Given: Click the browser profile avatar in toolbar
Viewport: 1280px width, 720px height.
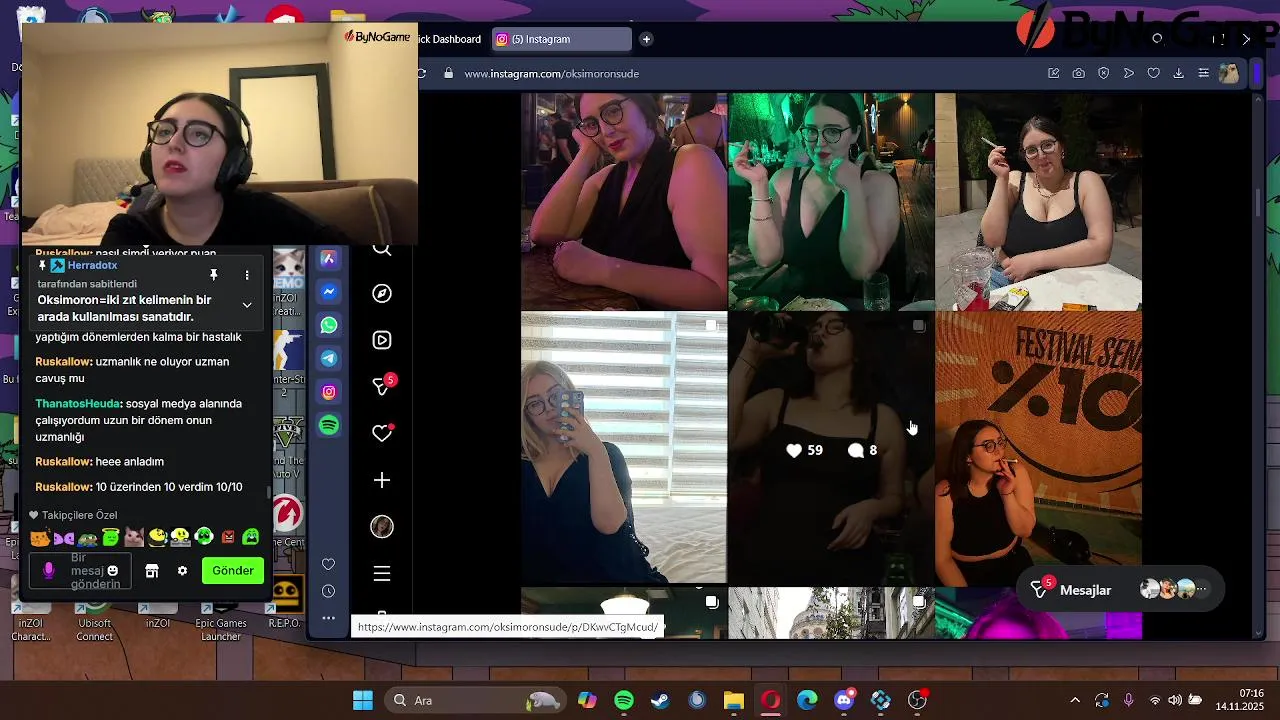Looking at the screenshot, I should [x=1229, y=73].
